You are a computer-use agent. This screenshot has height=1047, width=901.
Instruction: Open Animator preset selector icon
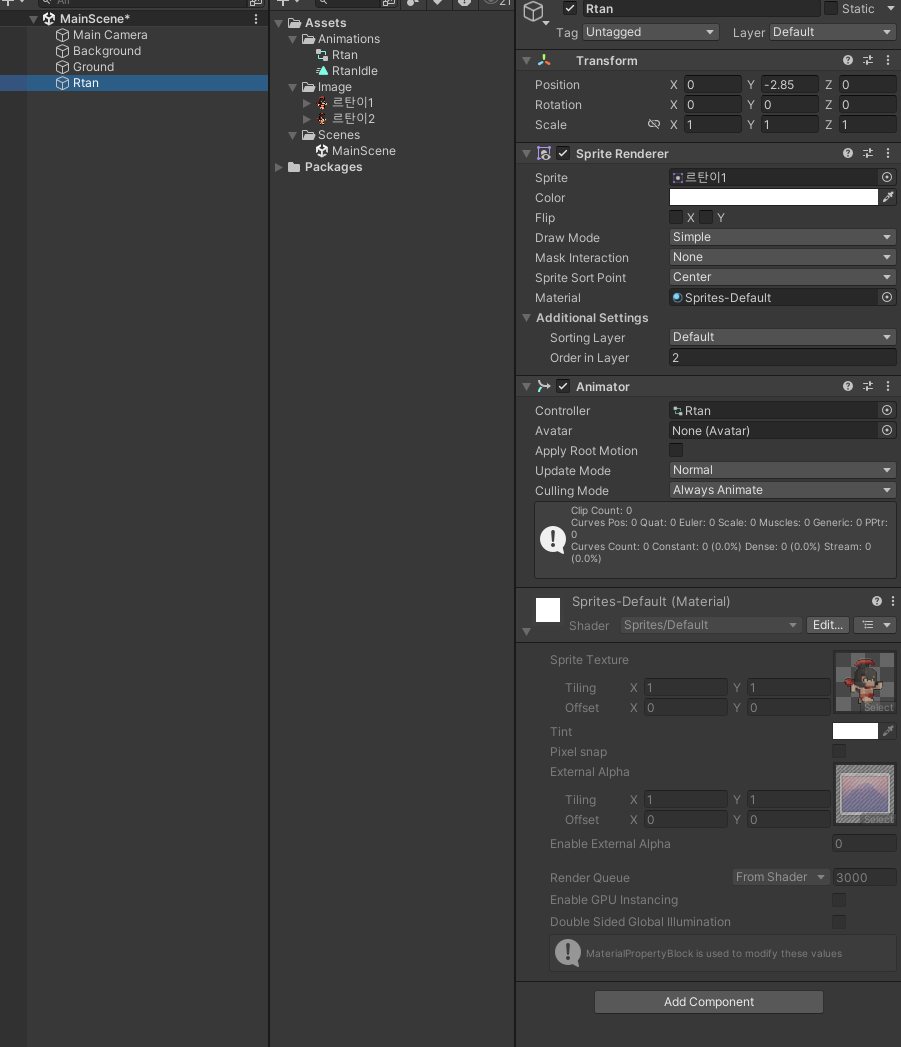click(x=868, y=386)
